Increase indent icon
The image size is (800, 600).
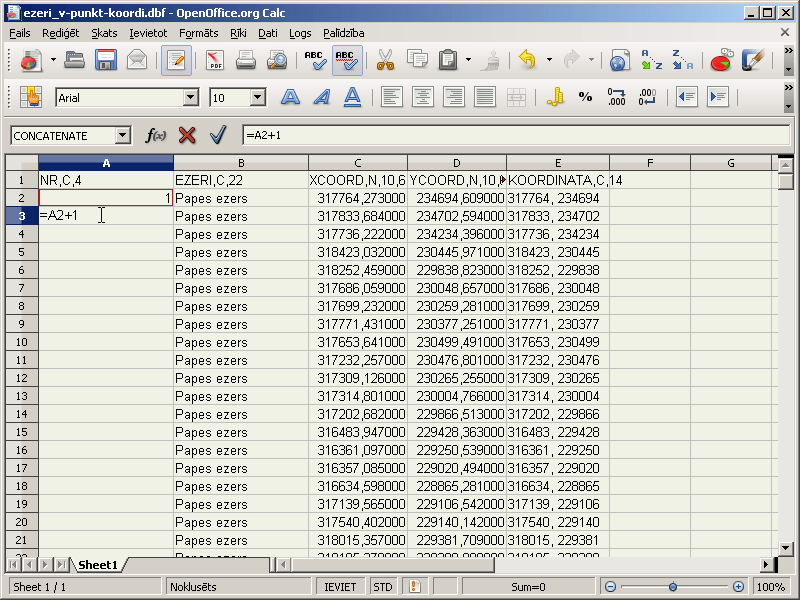click(x=718, y=97)
